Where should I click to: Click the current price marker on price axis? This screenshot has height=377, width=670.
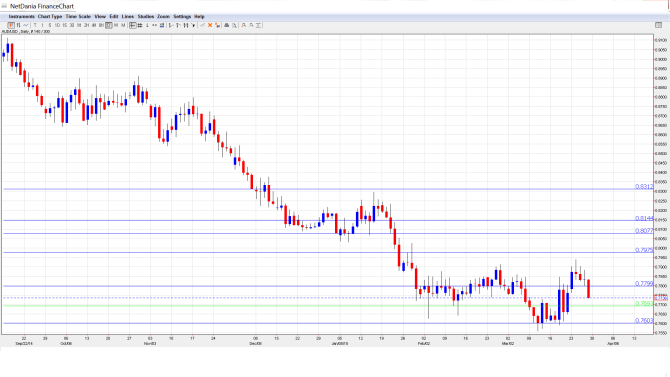661,298
